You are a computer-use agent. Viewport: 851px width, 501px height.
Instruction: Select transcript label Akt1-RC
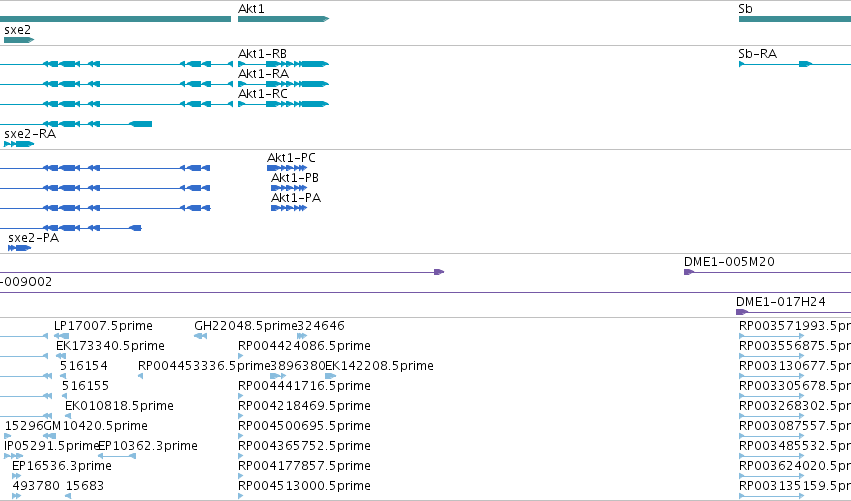pos(263,94)
